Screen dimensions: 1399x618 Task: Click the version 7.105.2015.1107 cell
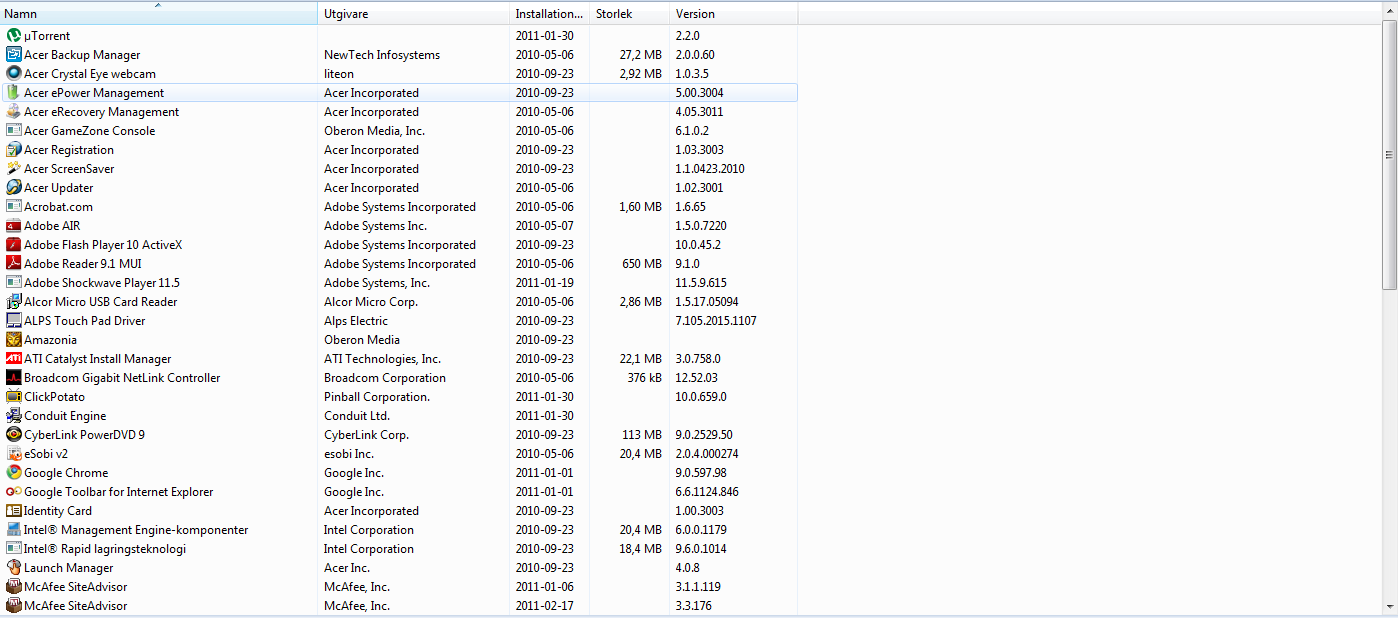[716, 321]
